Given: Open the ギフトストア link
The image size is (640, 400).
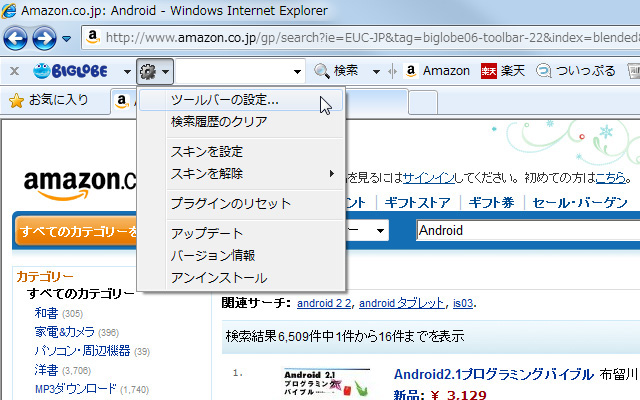Looking at the screenshot, I should pyautogui.click(x=417, y=203).
